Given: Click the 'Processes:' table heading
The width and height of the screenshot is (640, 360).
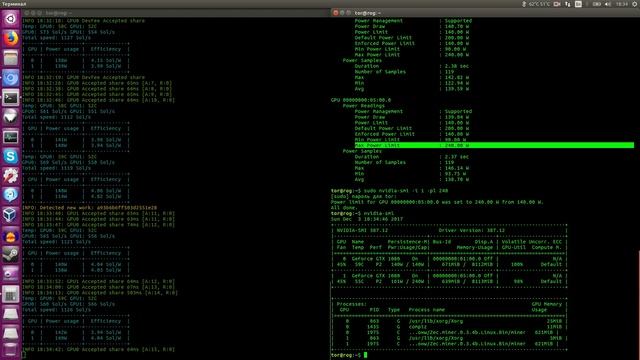Looking at the screenshot, I should pos(351,304).
